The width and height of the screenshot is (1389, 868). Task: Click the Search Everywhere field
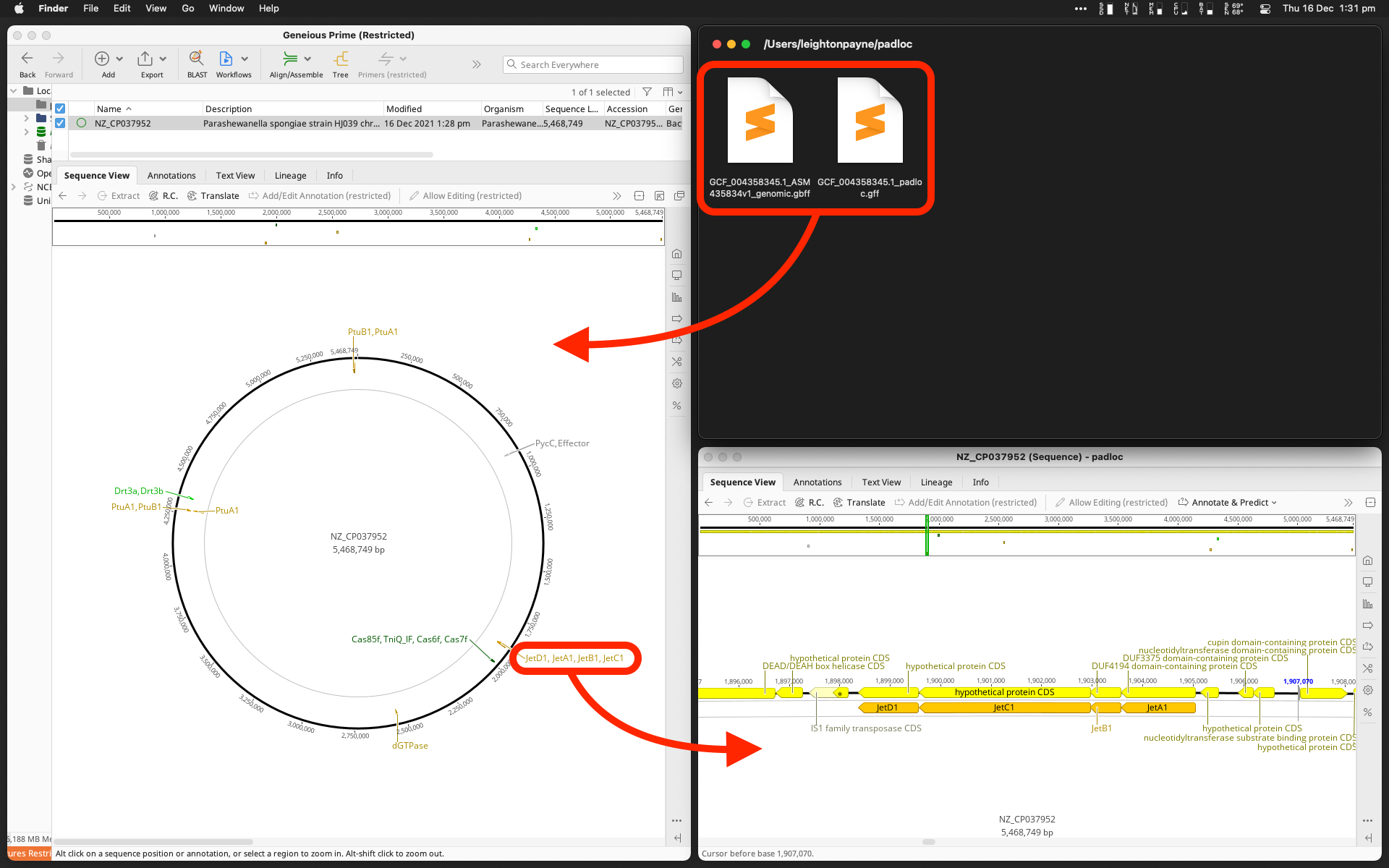(593, 64)
